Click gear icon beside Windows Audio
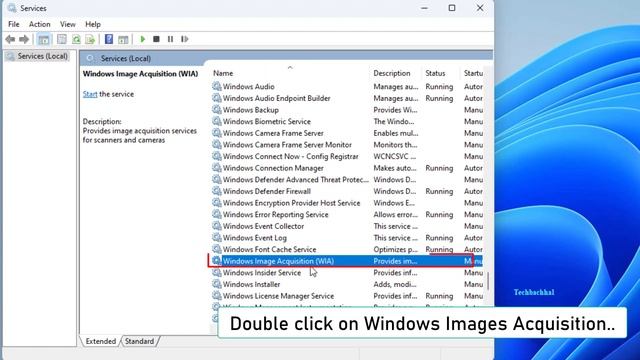The image size is (640, 360). coord(217,87)
